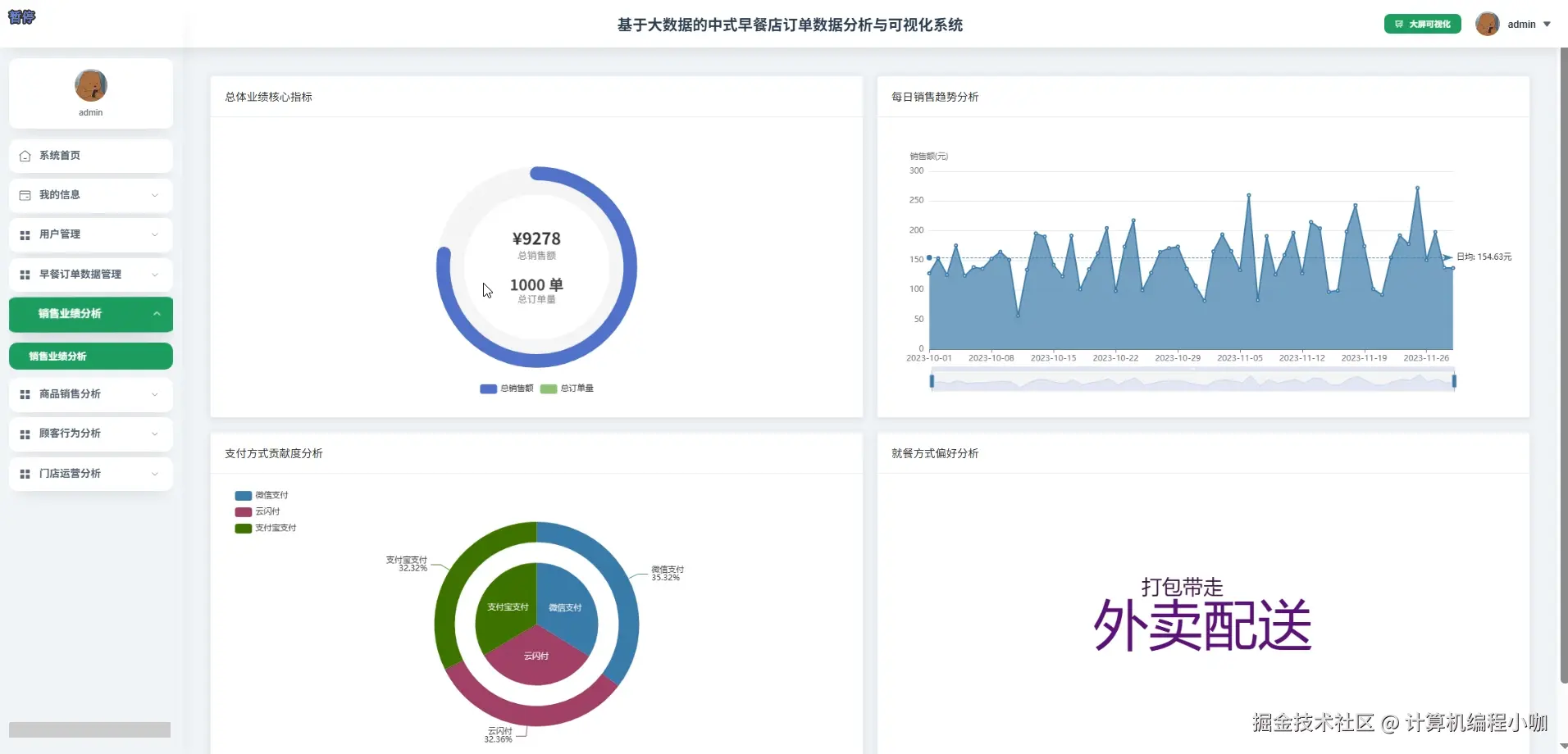Expand the 用户管理 menu chevron
1568x754 pixels.
[x=155, y=234]
